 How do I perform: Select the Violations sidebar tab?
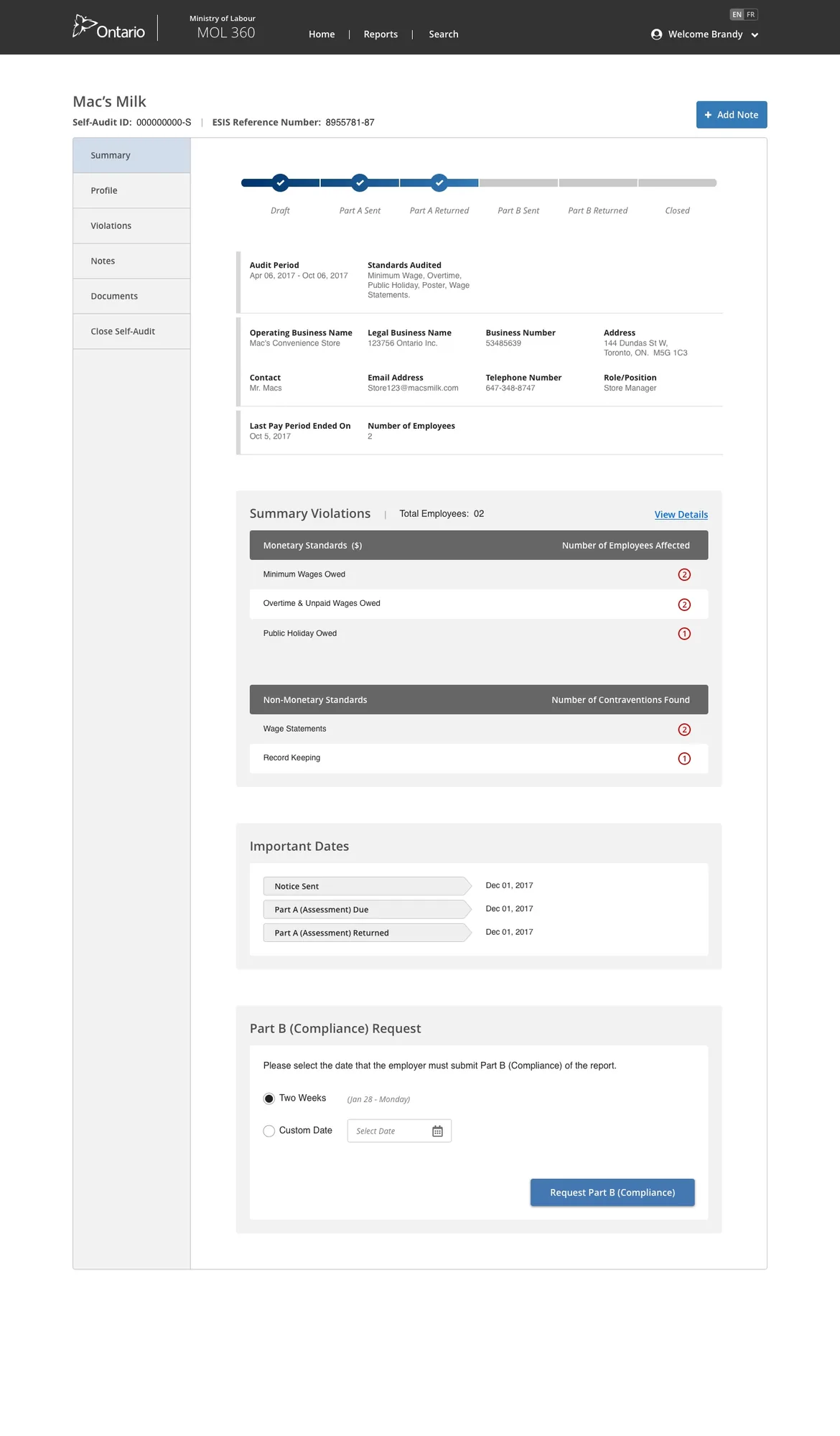131,225
